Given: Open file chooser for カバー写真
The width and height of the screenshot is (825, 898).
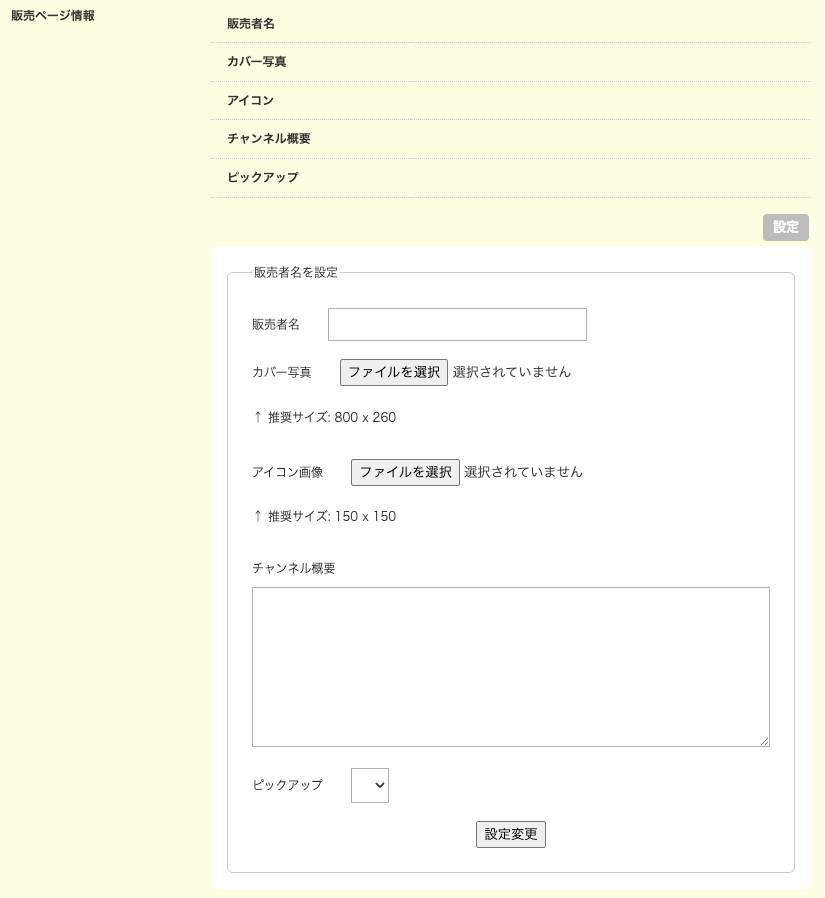Looking at the screenshot, I should [394, 372].
